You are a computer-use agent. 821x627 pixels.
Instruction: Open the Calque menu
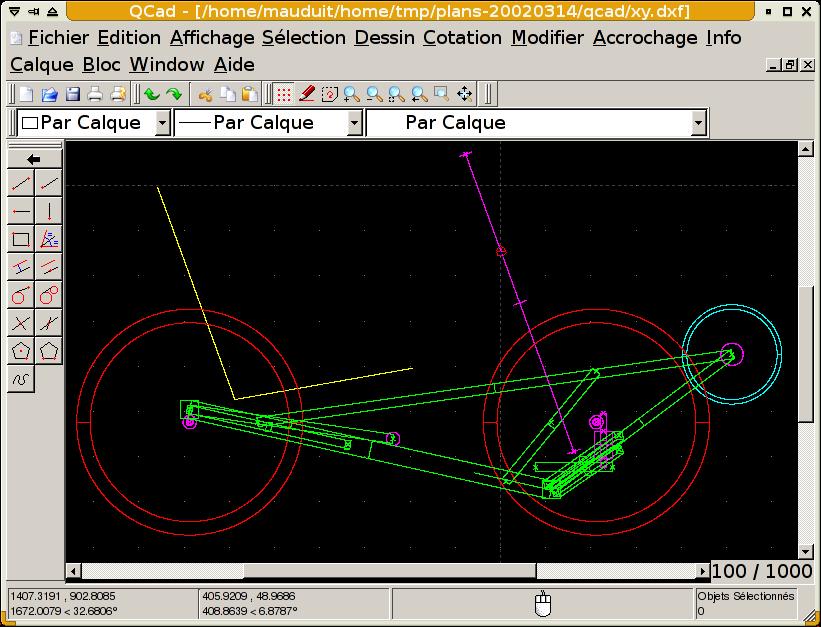click(42, 65)
